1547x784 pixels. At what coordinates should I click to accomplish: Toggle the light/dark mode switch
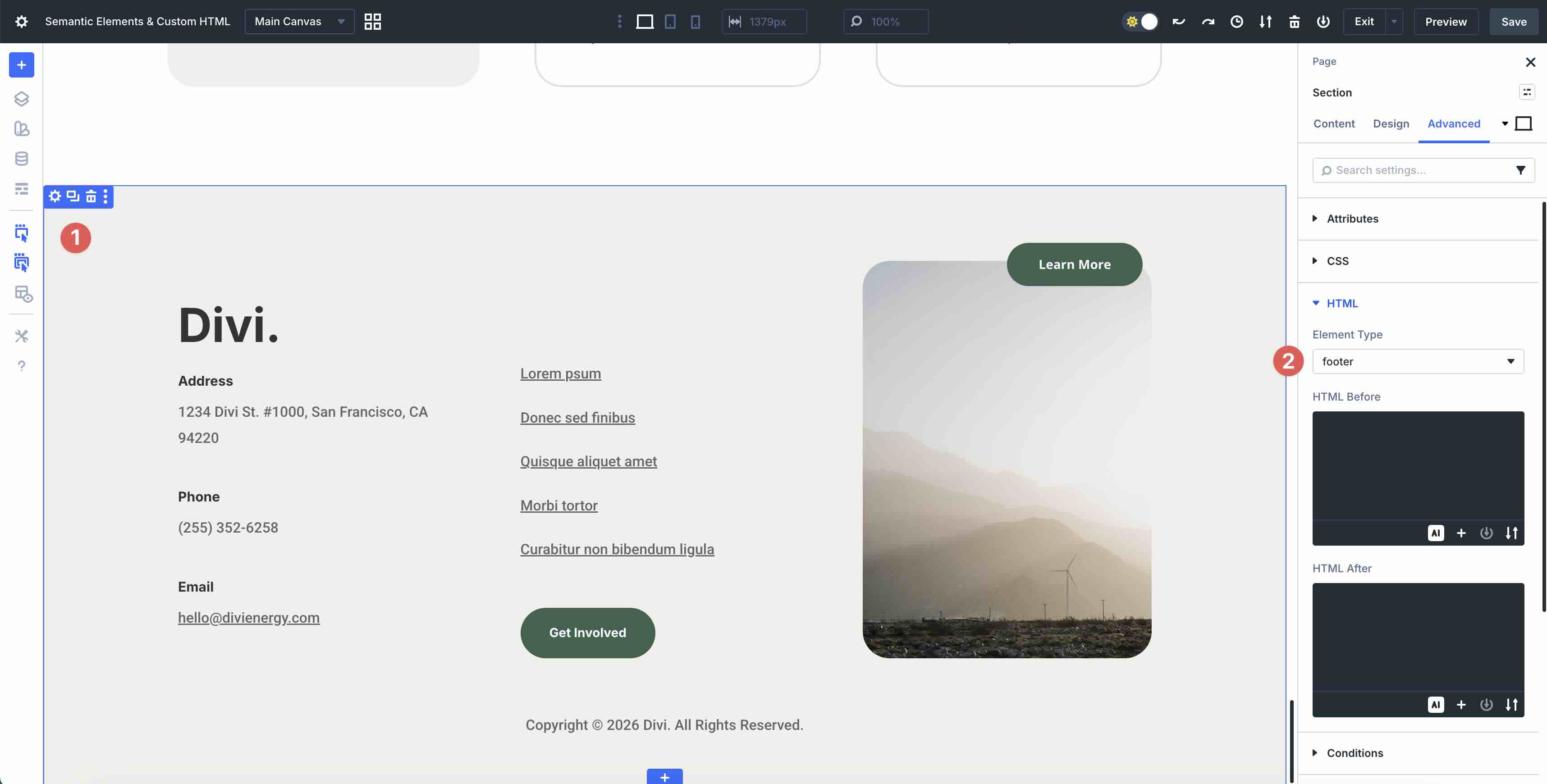click(x=1140, y=21)
